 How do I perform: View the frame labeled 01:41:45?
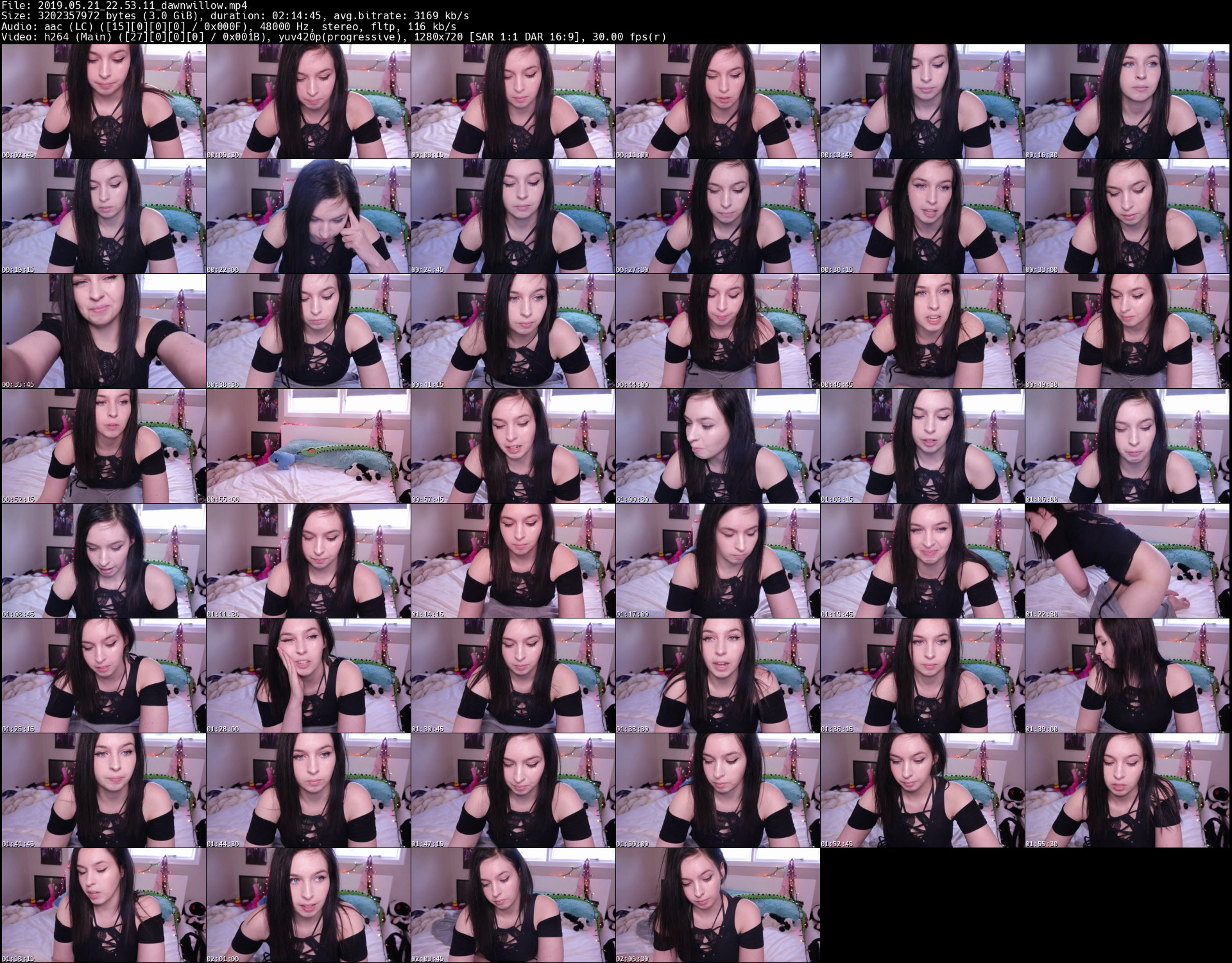point(103,790)
